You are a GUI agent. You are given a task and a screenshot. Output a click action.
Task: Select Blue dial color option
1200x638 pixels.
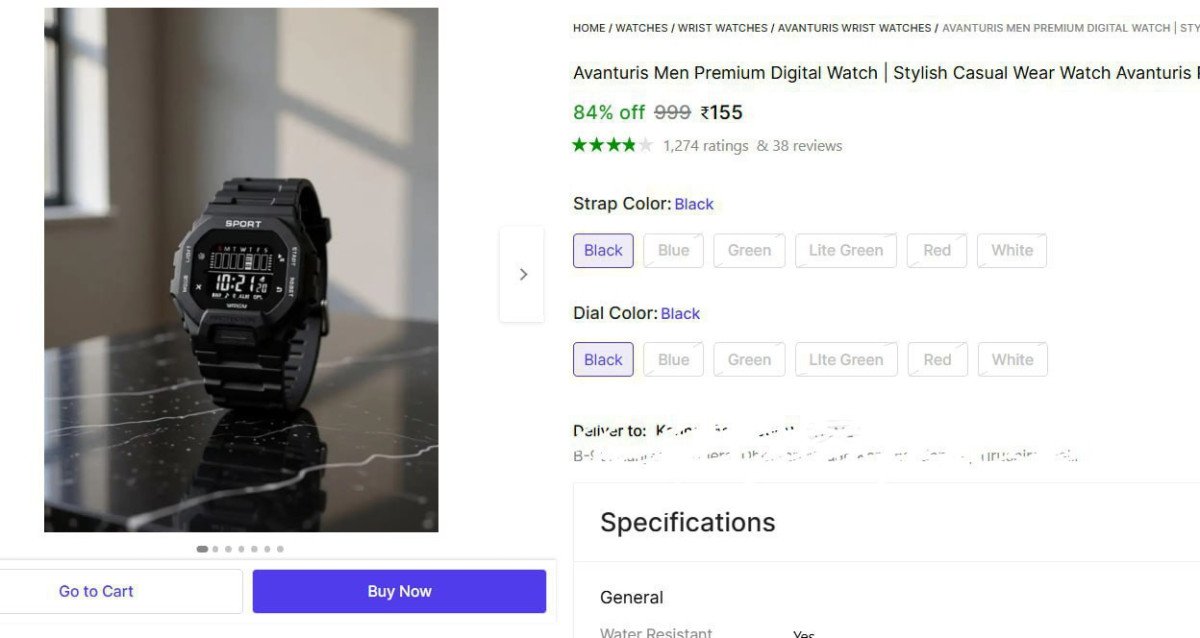[x=673, y=360]
